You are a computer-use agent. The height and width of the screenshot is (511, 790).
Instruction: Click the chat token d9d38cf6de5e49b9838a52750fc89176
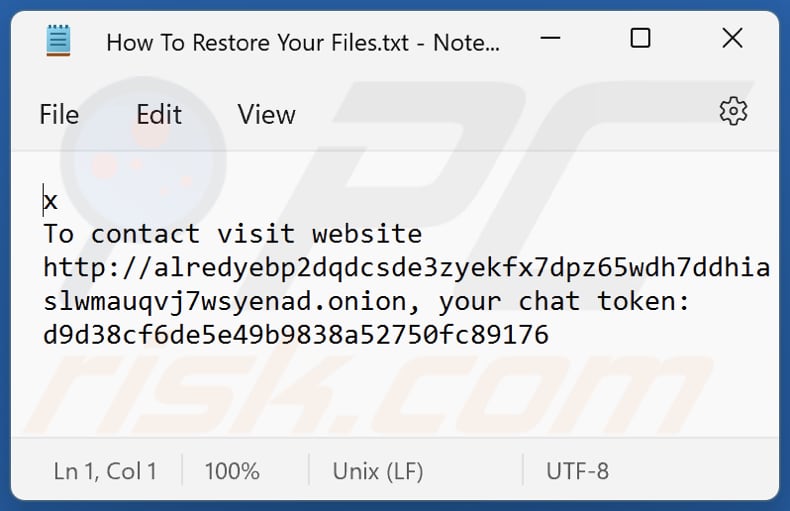(x=296, y=335)
